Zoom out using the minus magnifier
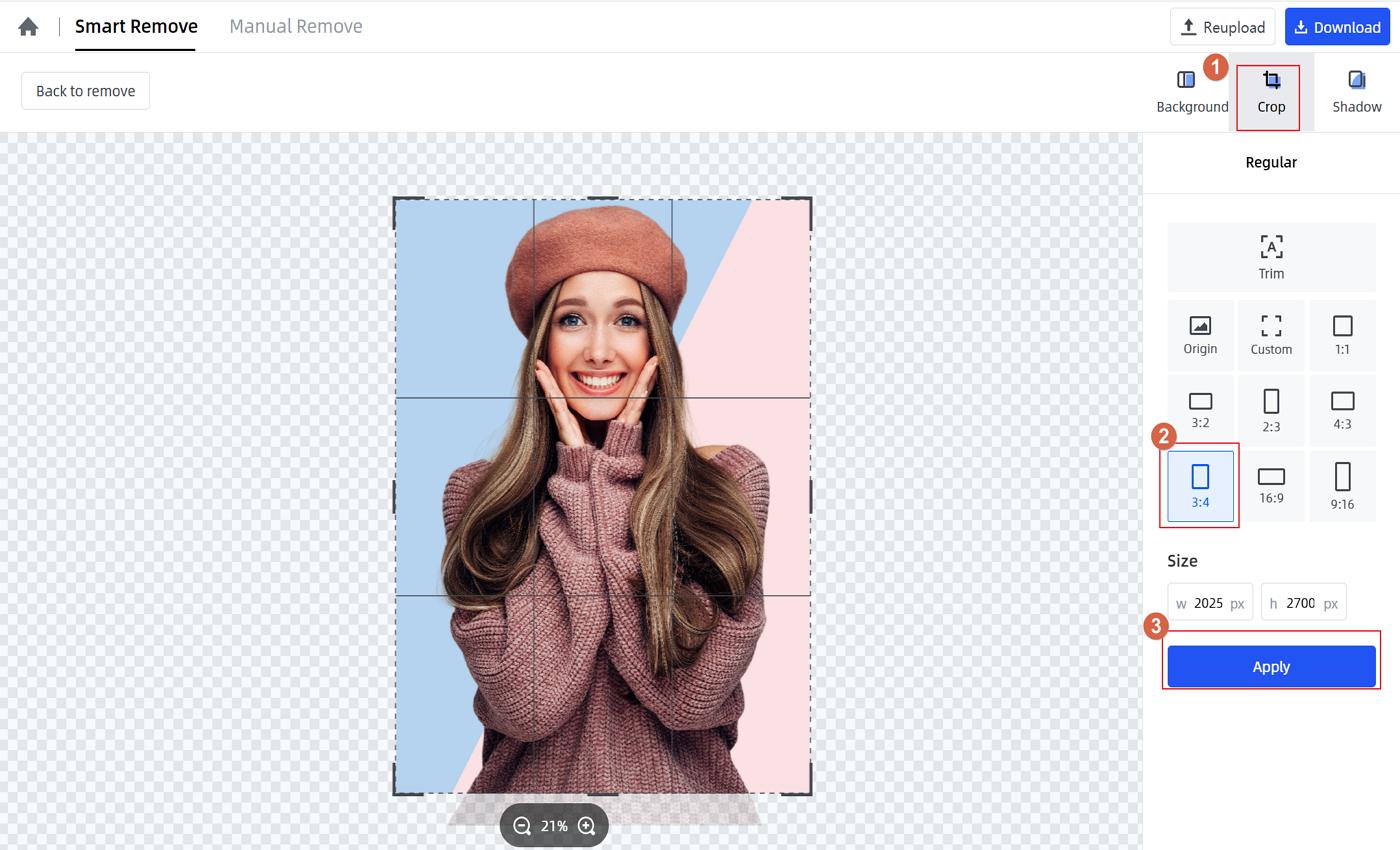The height and width of the screenshot is (850, 1400). click(x=522, y=826)
